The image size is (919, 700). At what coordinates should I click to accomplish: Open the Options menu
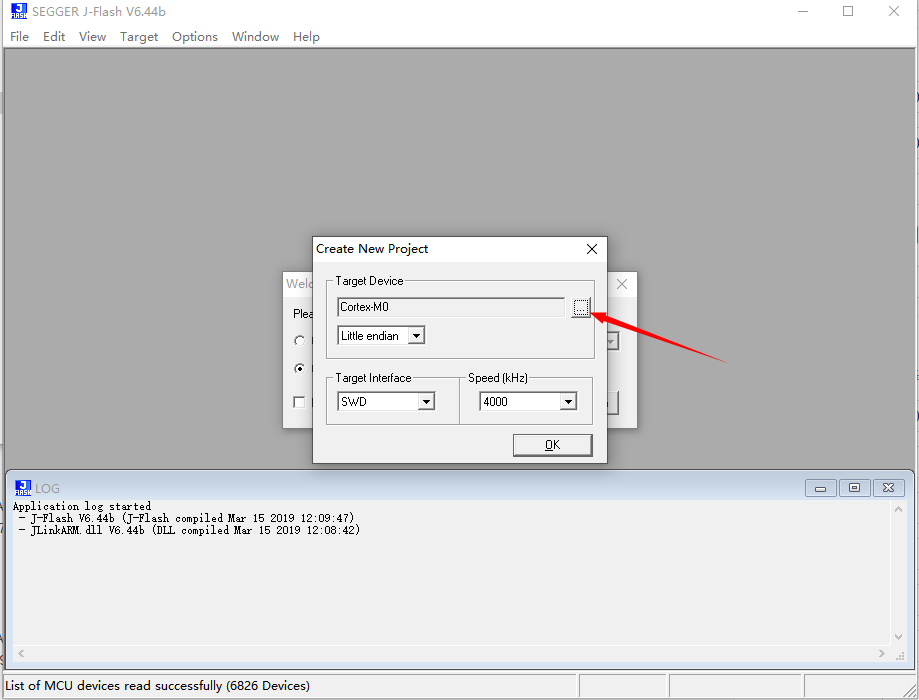195,36
